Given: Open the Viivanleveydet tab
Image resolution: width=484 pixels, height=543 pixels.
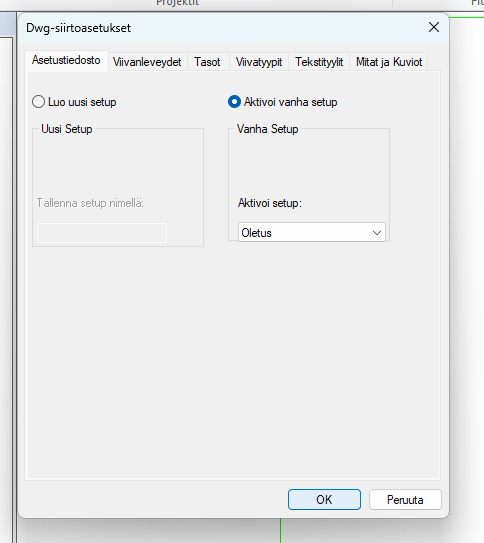Looking at the screenshot, I should [x=147, y=62].
